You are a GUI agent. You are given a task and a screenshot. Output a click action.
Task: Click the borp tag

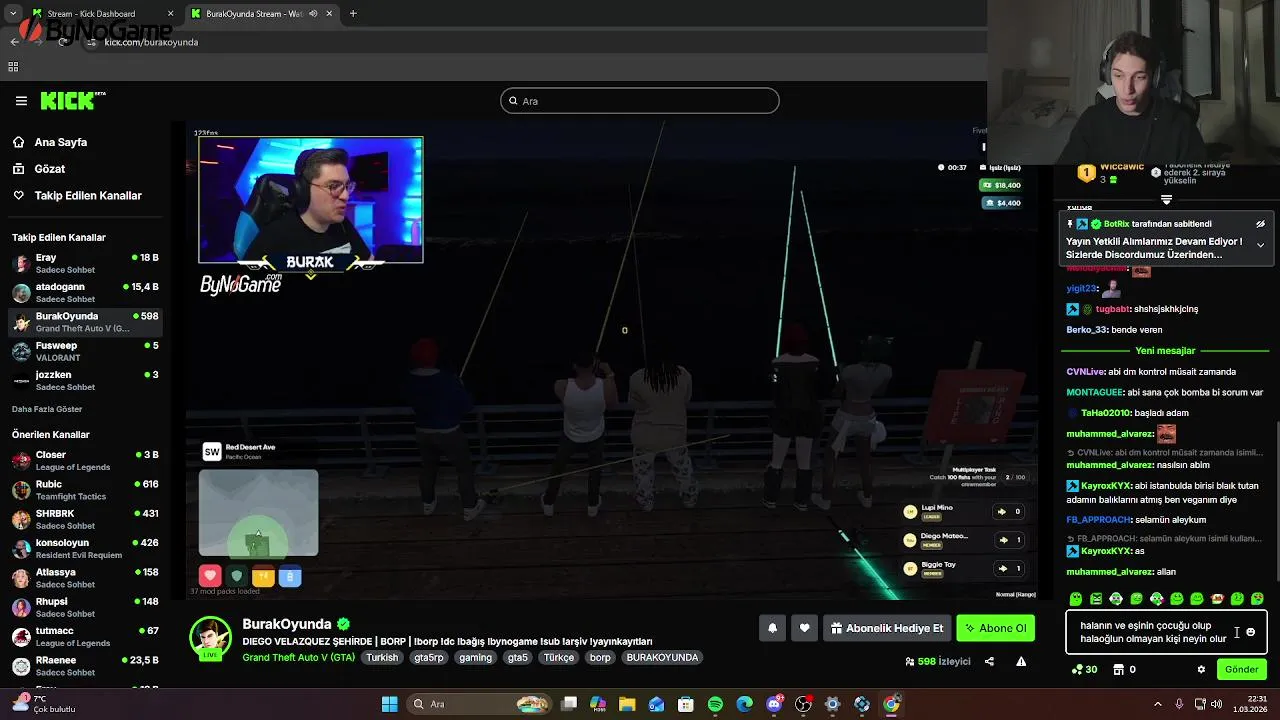point(600,657)
